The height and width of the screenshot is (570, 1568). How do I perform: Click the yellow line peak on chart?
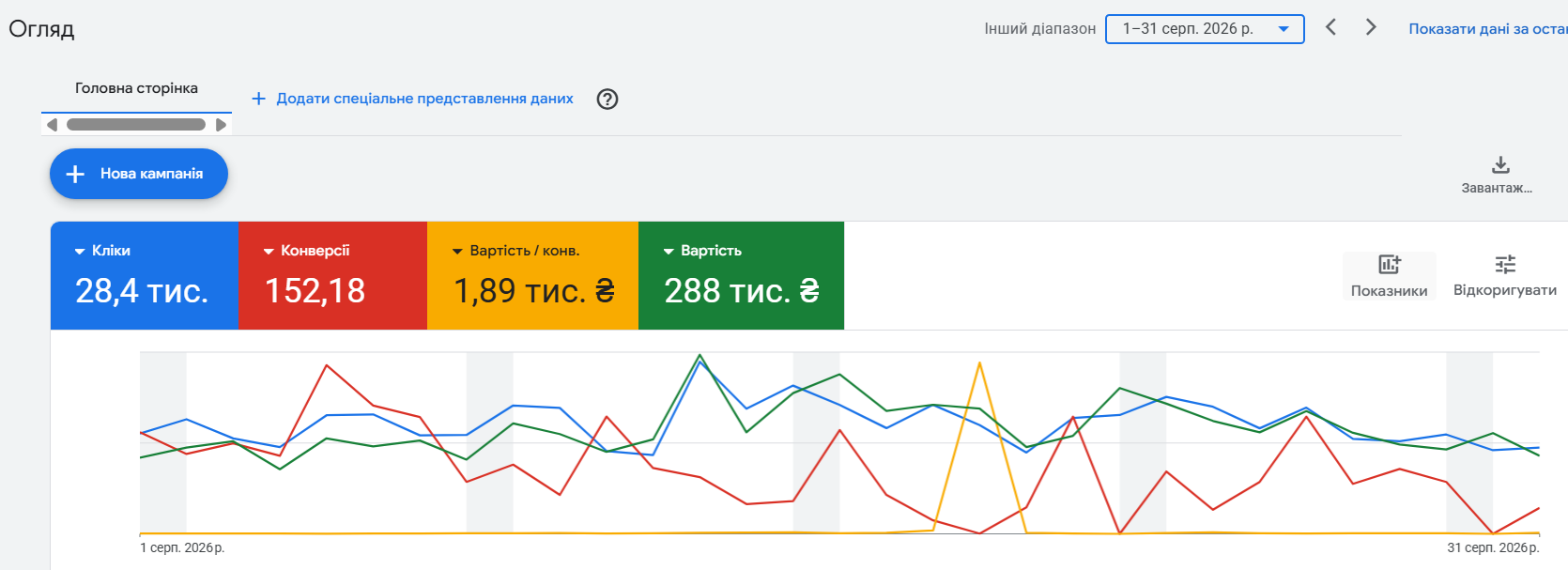click(x=979, y=363)
